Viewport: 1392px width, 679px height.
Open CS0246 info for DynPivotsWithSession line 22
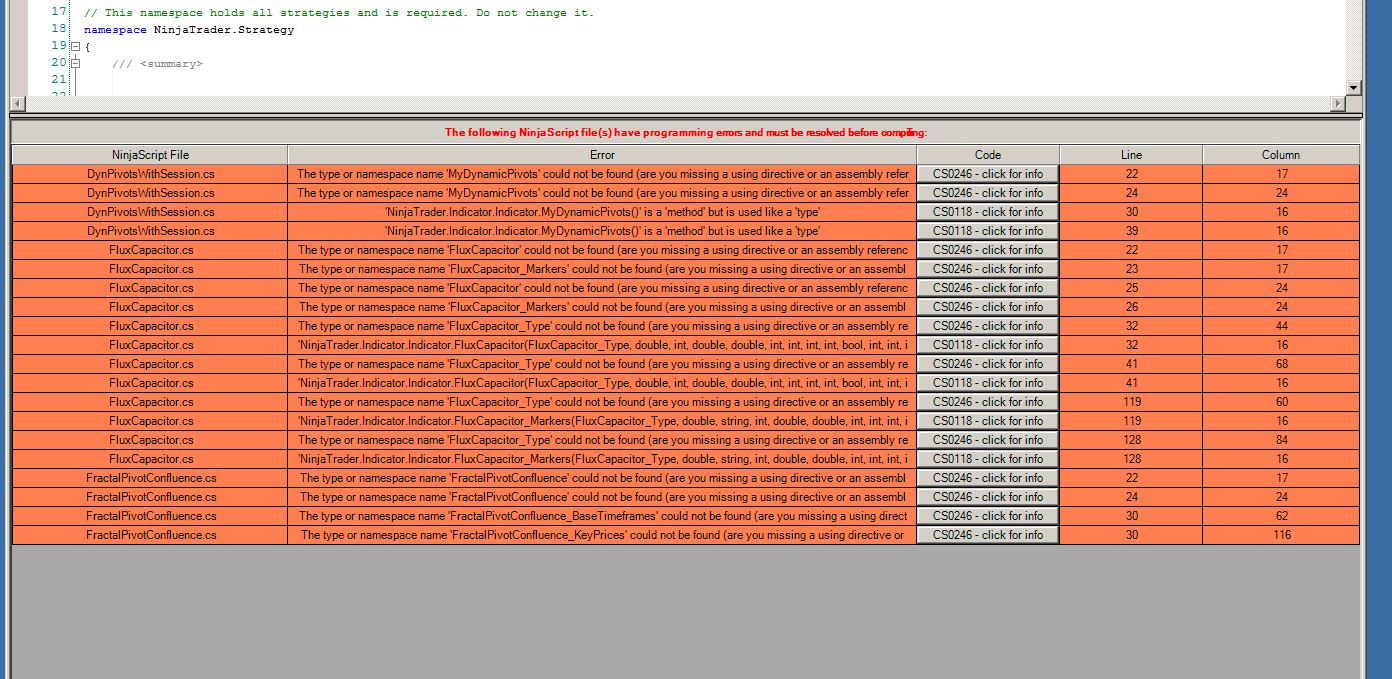(x=988, y=174)
